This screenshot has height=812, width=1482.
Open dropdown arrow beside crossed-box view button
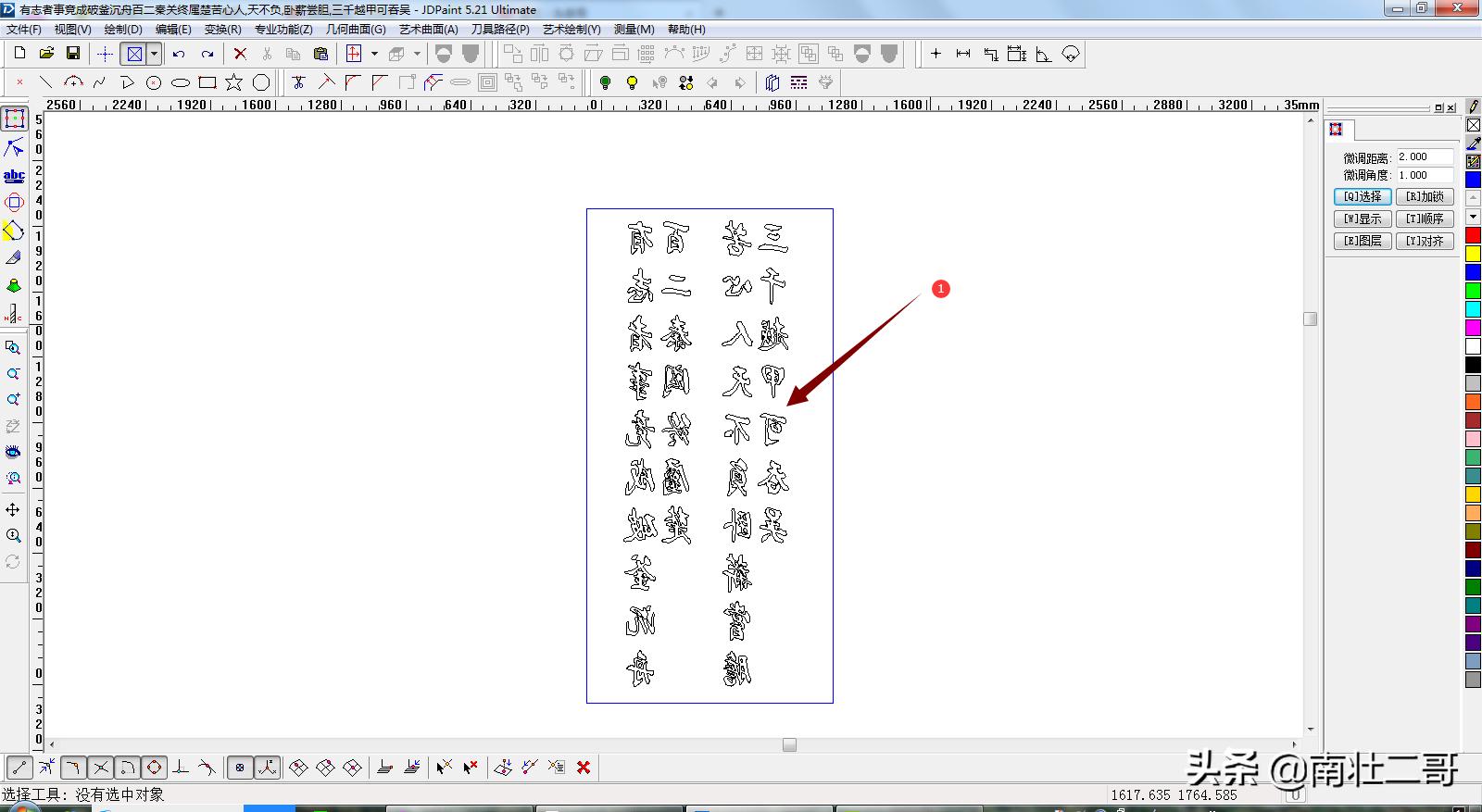[x=154, y=54]
